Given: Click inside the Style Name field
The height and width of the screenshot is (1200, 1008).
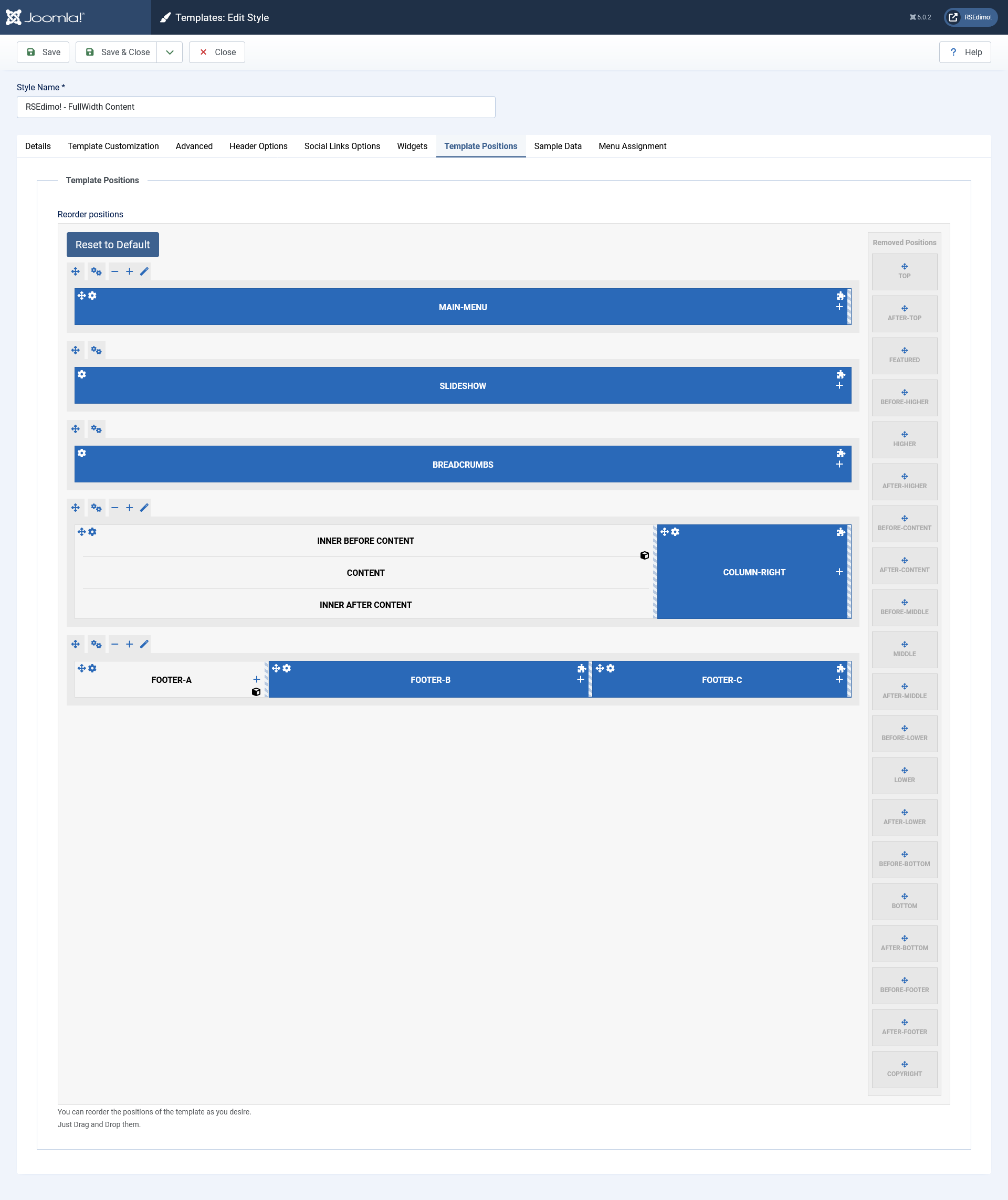Looking at the screenshot, I should (256, 107).
